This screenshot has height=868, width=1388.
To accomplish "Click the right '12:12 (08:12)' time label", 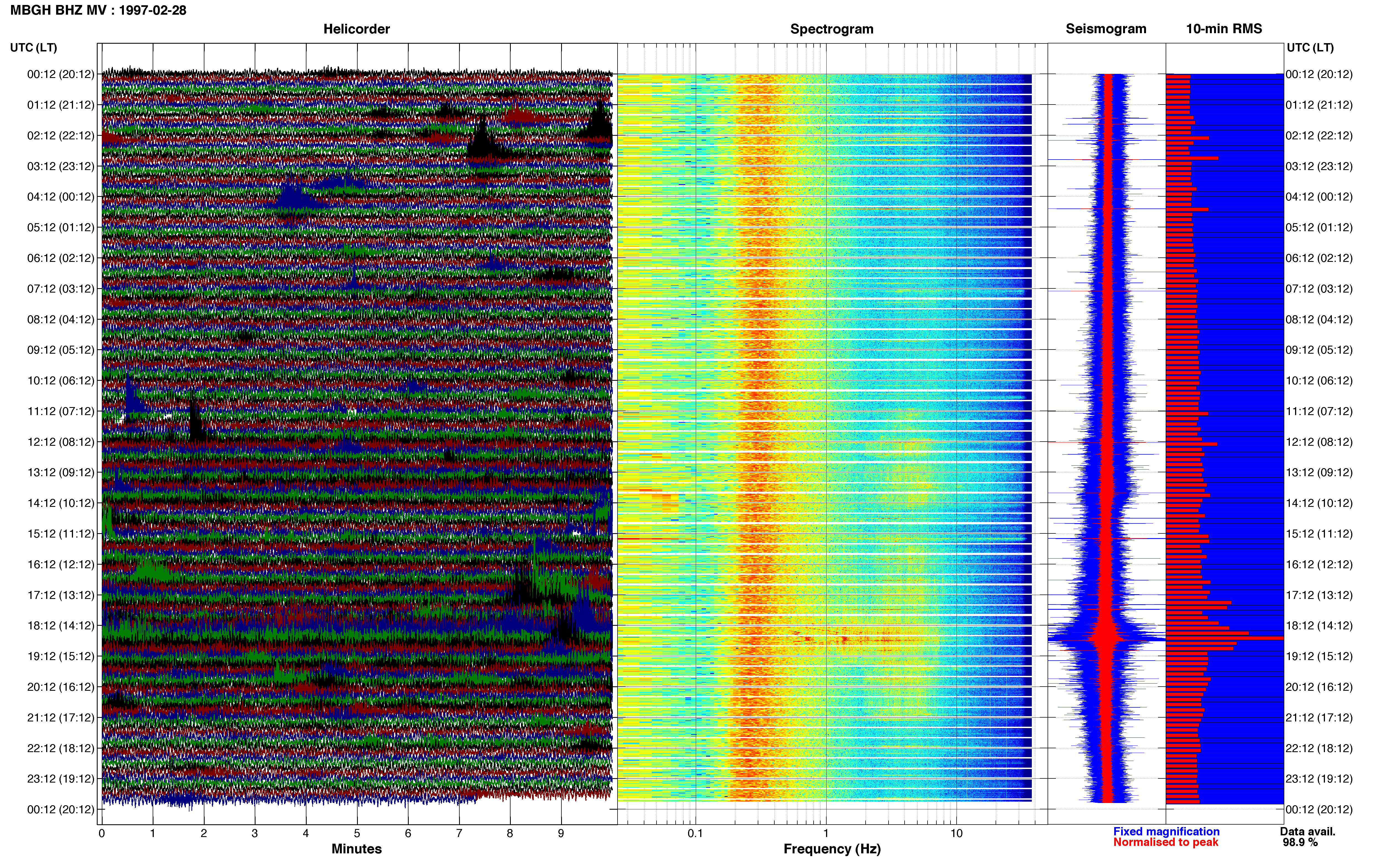I will point(1319,442).
